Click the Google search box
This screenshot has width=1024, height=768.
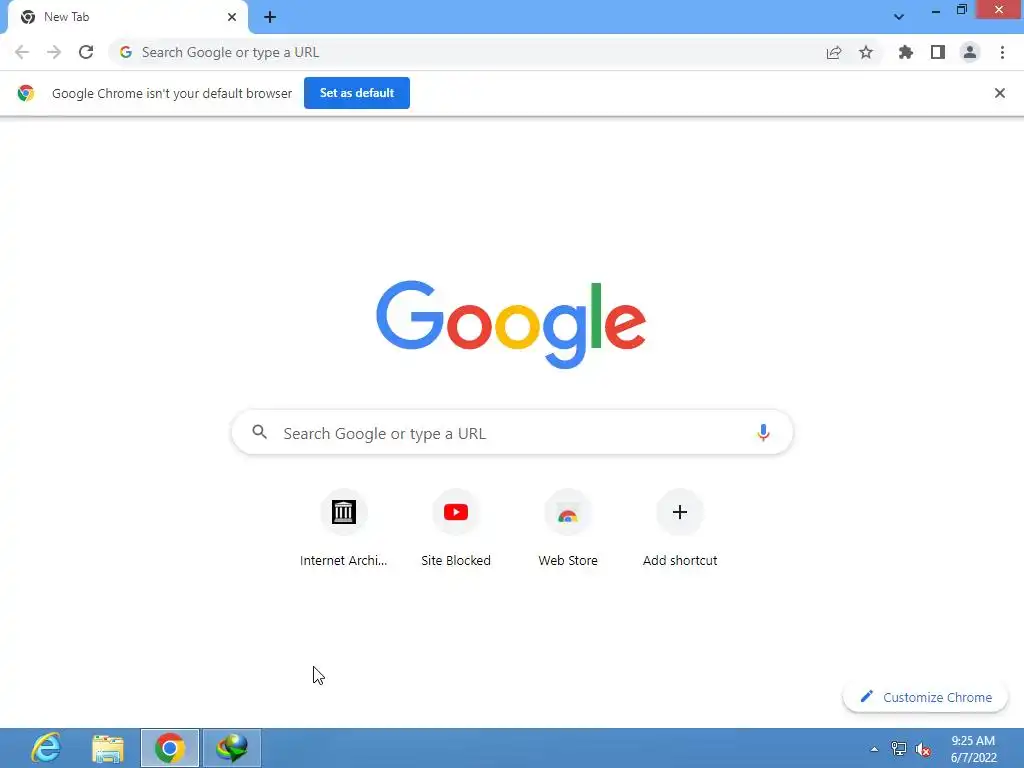point(512,432)
